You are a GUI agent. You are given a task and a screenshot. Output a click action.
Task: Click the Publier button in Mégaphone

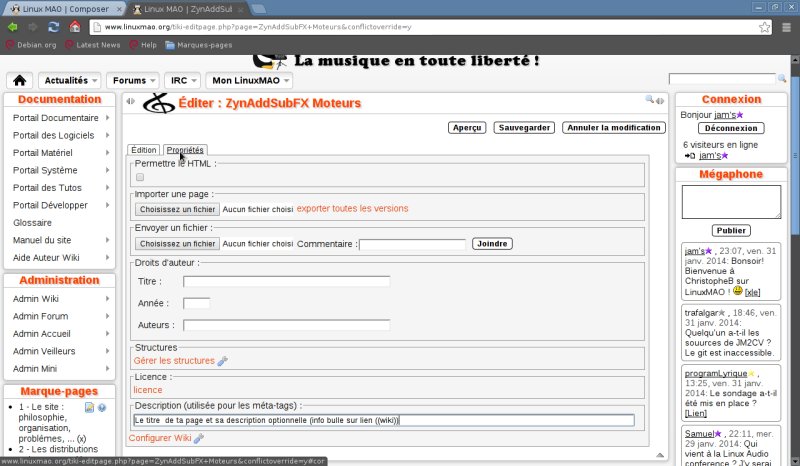pyautogui.click(x=731, y=230)
